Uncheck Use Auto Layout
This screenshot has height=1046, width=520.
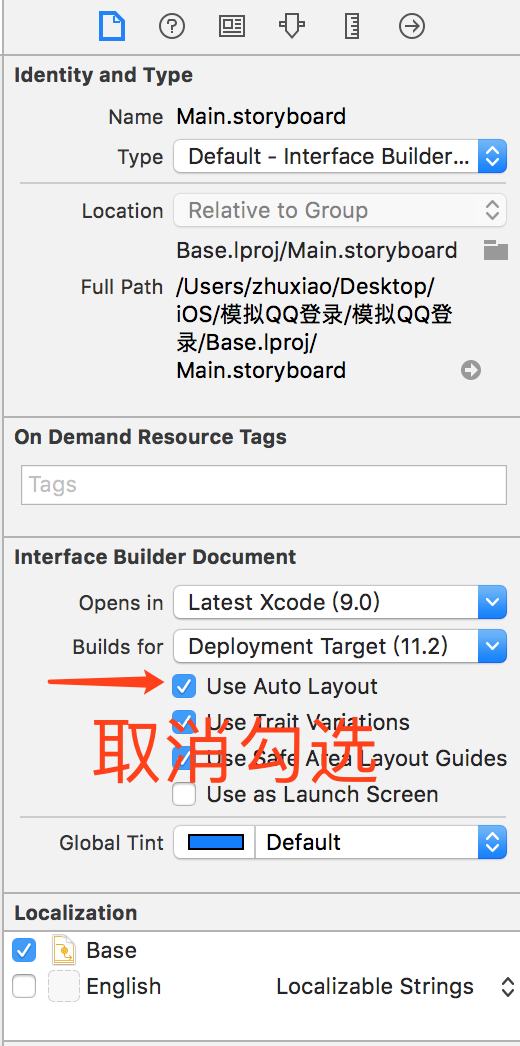pos(184,686)
